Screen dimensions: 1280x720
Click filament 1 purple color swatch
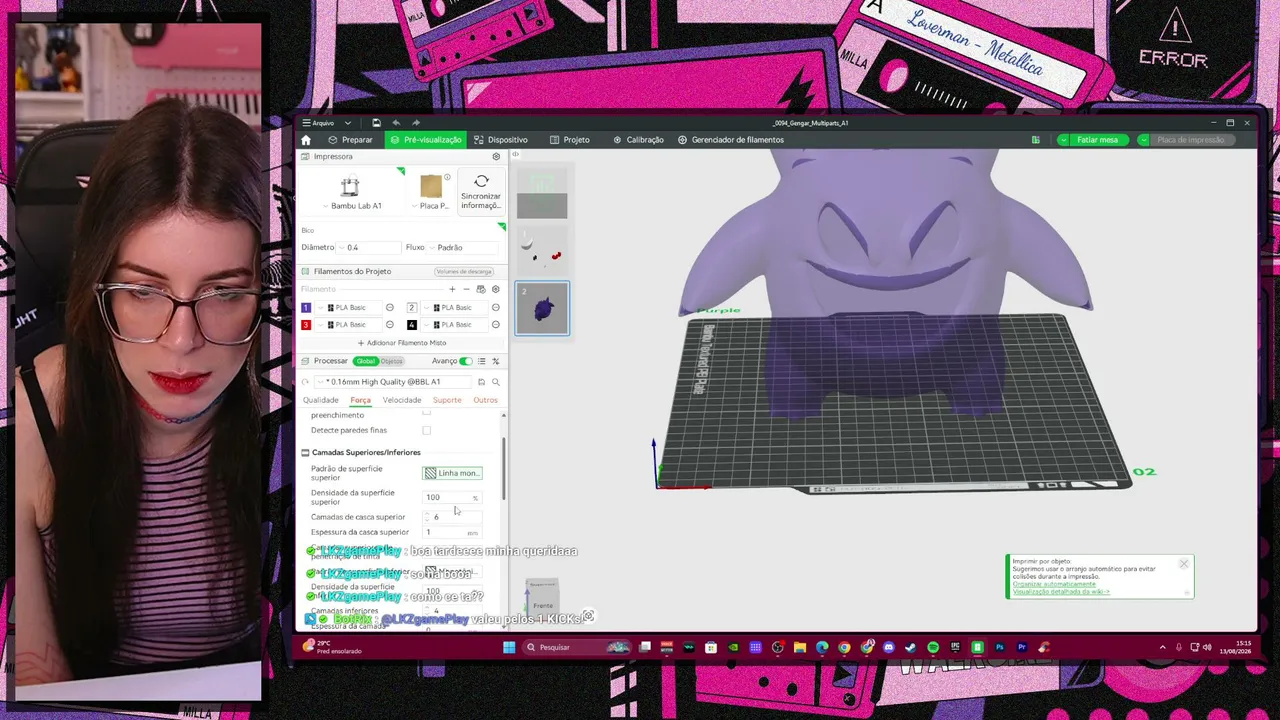(x=306, y=308)
